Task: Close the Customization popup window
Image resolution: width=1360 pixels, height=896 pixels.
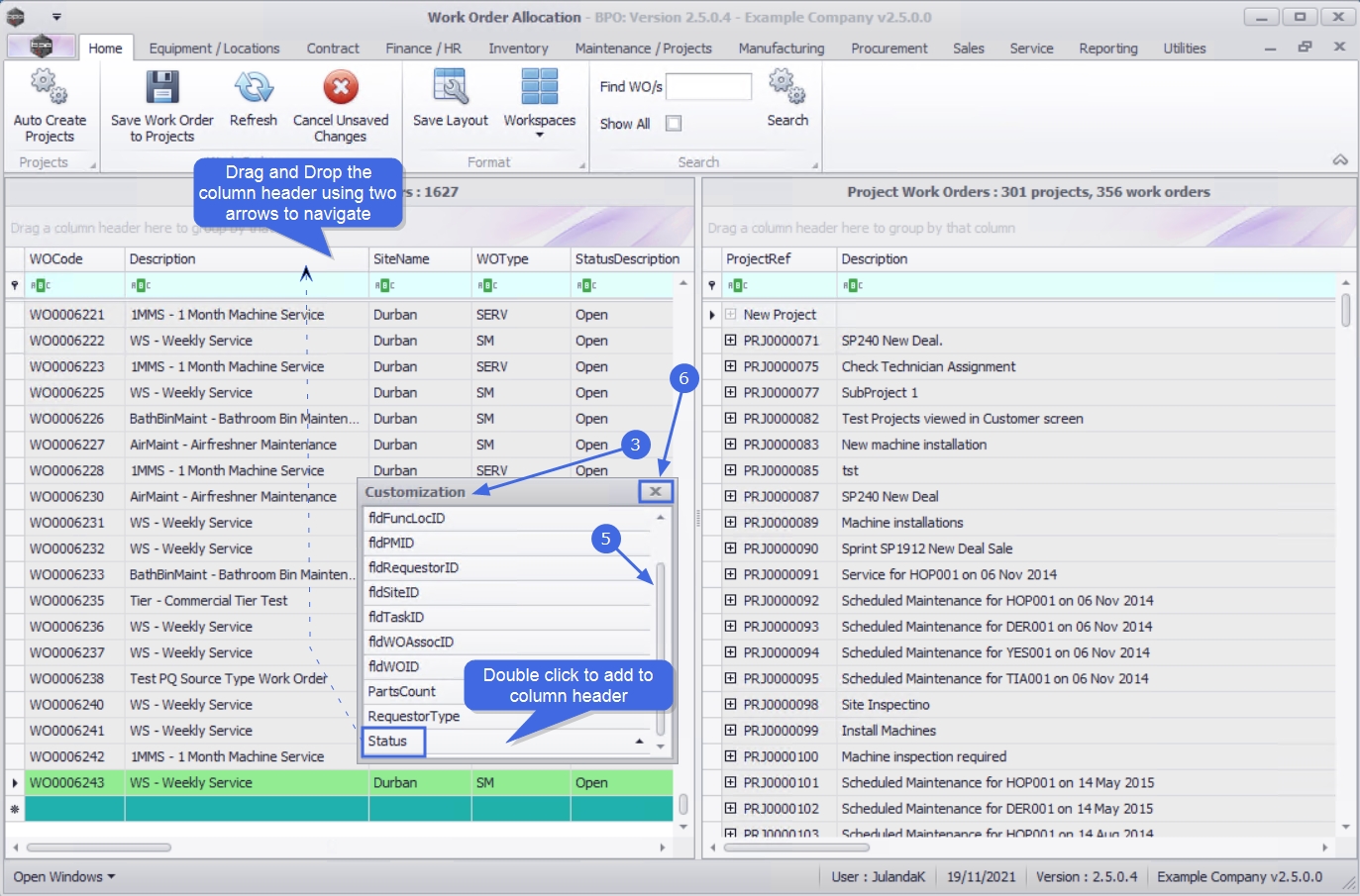Action: pos(655,491)
